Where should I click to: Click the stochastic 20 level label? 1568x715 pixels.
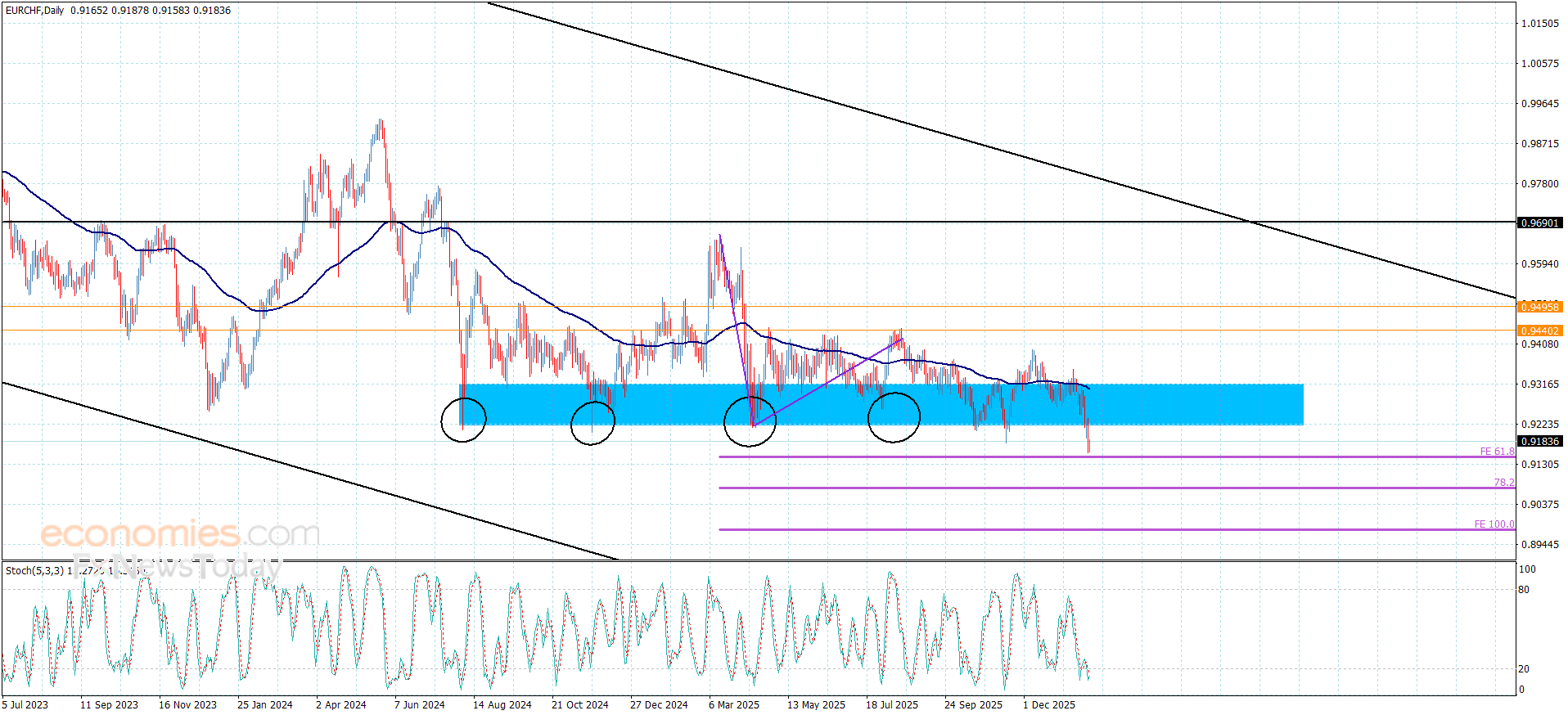(x=1524, y=669)
